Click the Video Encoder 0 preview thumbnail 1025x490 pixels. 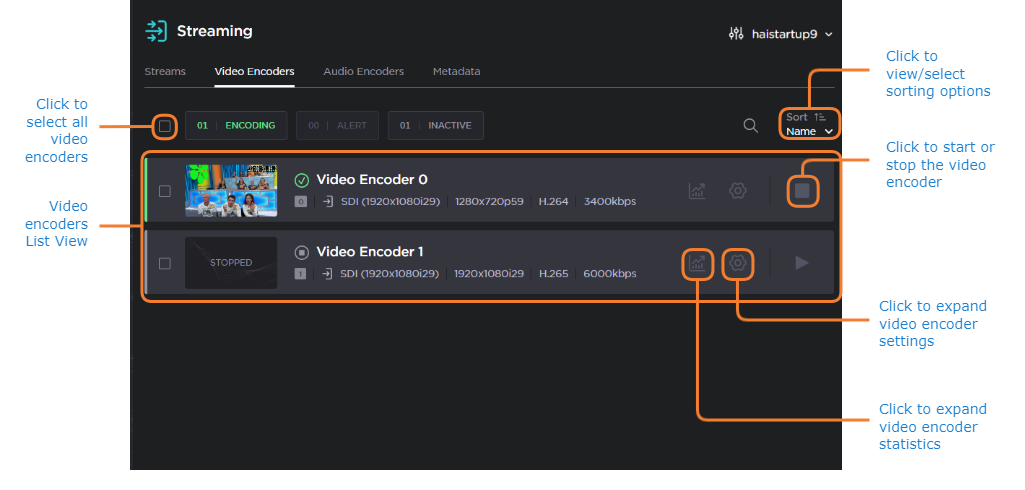[231, 190]
